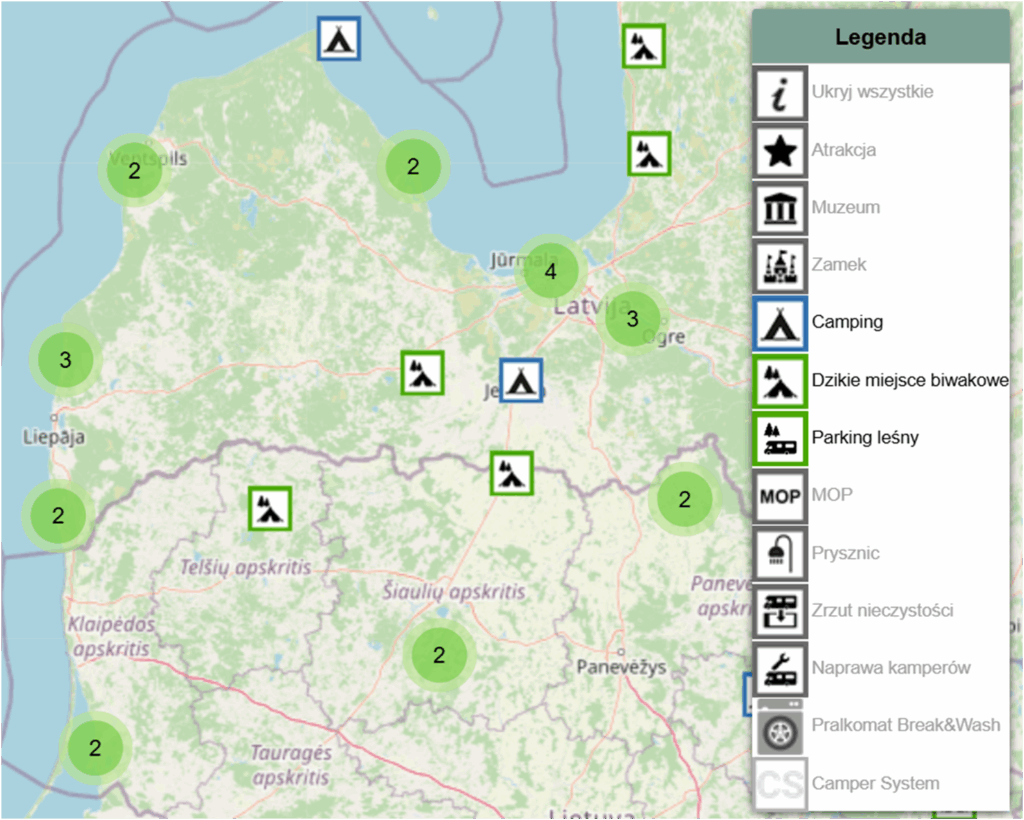Open wild campsite marker on the Latvia–Lithuania border
The height and width of the screenshot is (820, 1024).
(x=511, y=473)
